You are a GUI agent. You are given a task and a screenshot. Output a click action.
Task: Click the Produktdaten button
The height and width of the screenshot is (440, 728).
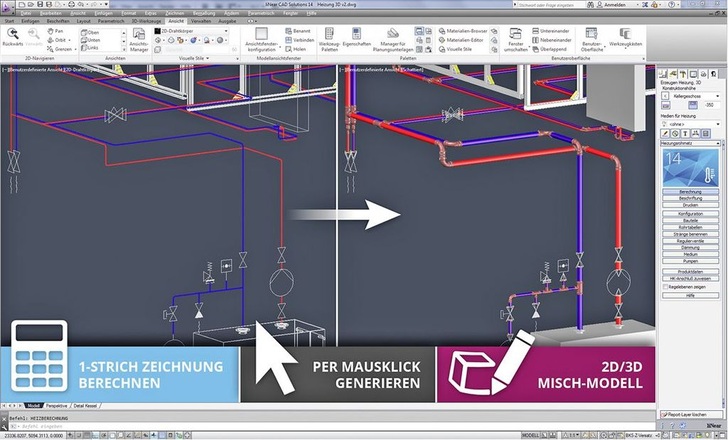(x=690, y=272)
